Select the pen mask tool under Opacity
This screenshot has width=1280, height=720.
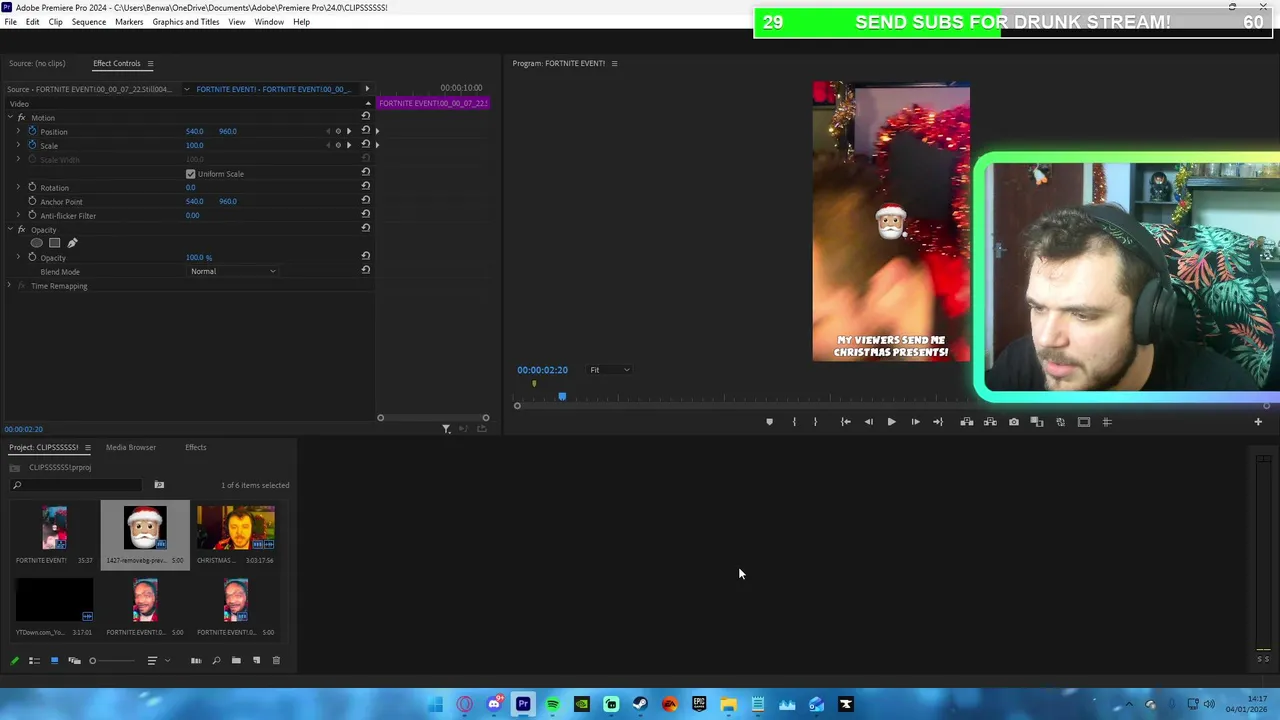coord(72,243)
